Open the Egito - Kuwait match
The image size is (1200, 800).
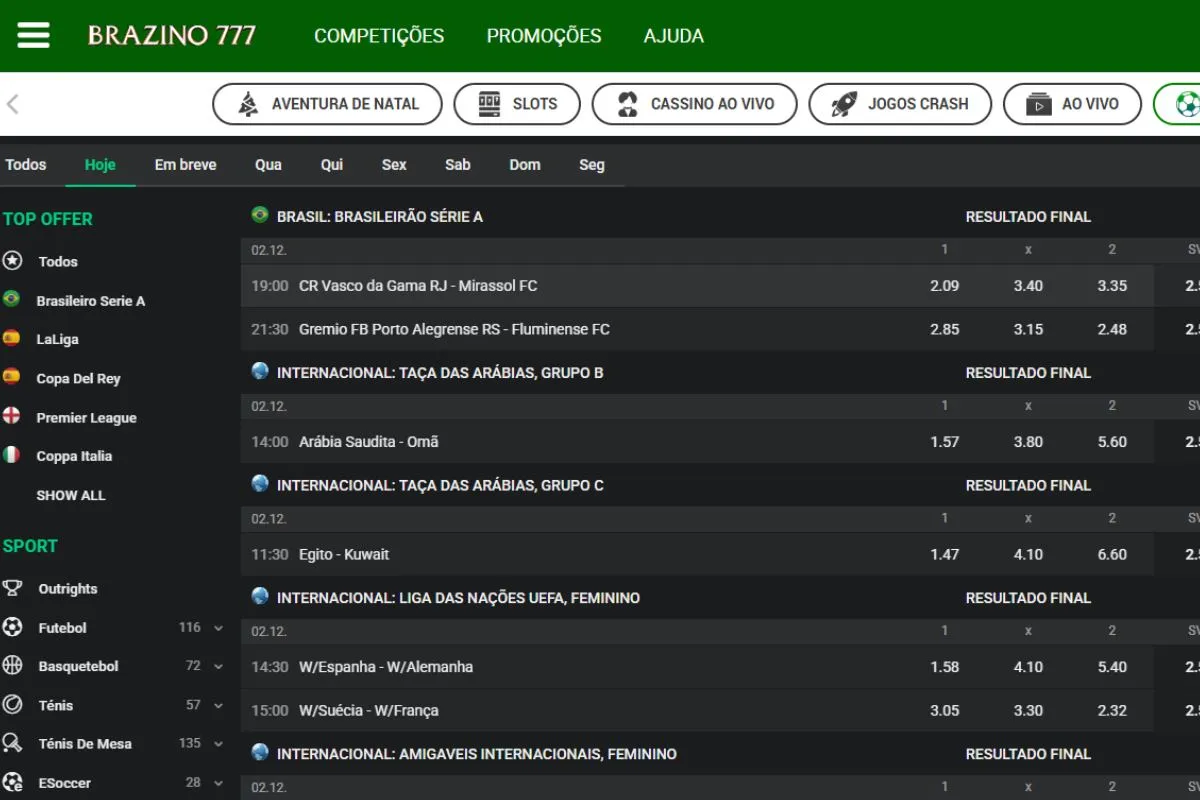(344, 555)
